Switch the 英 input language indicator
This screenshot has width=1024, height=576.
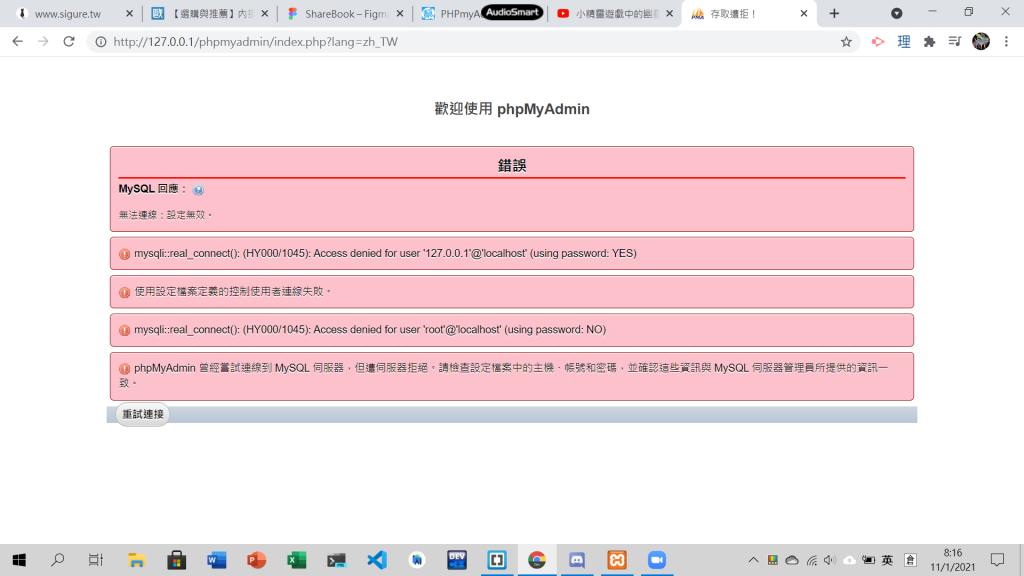point(887,560)
